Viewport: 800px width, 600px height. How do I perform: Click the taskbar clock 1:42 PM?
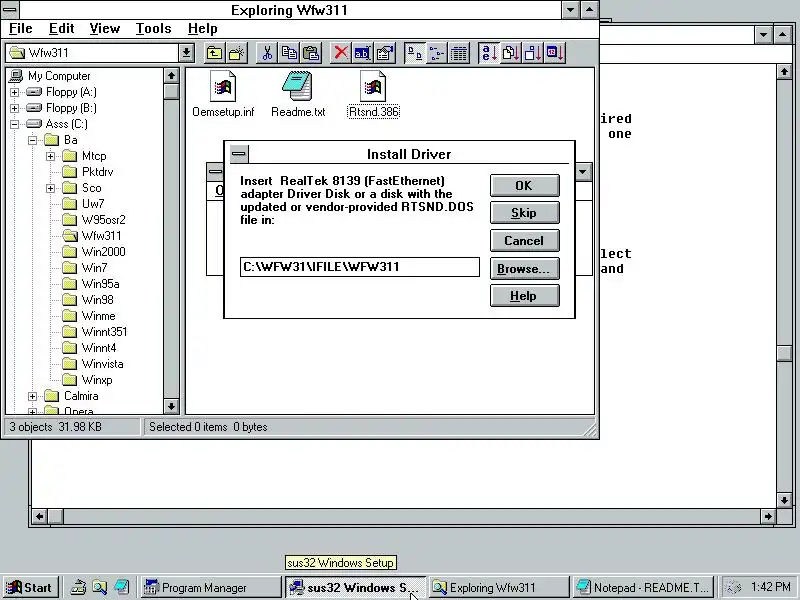770,587
